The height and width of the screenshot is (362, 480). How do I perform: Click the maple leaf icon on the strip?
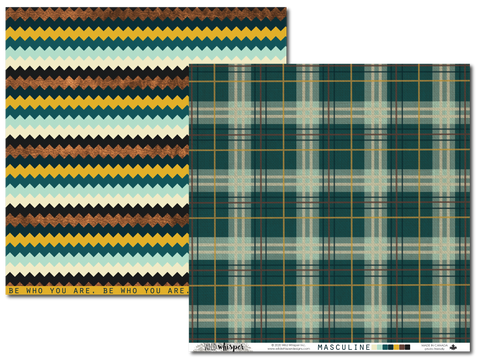[x=453, y=347]
